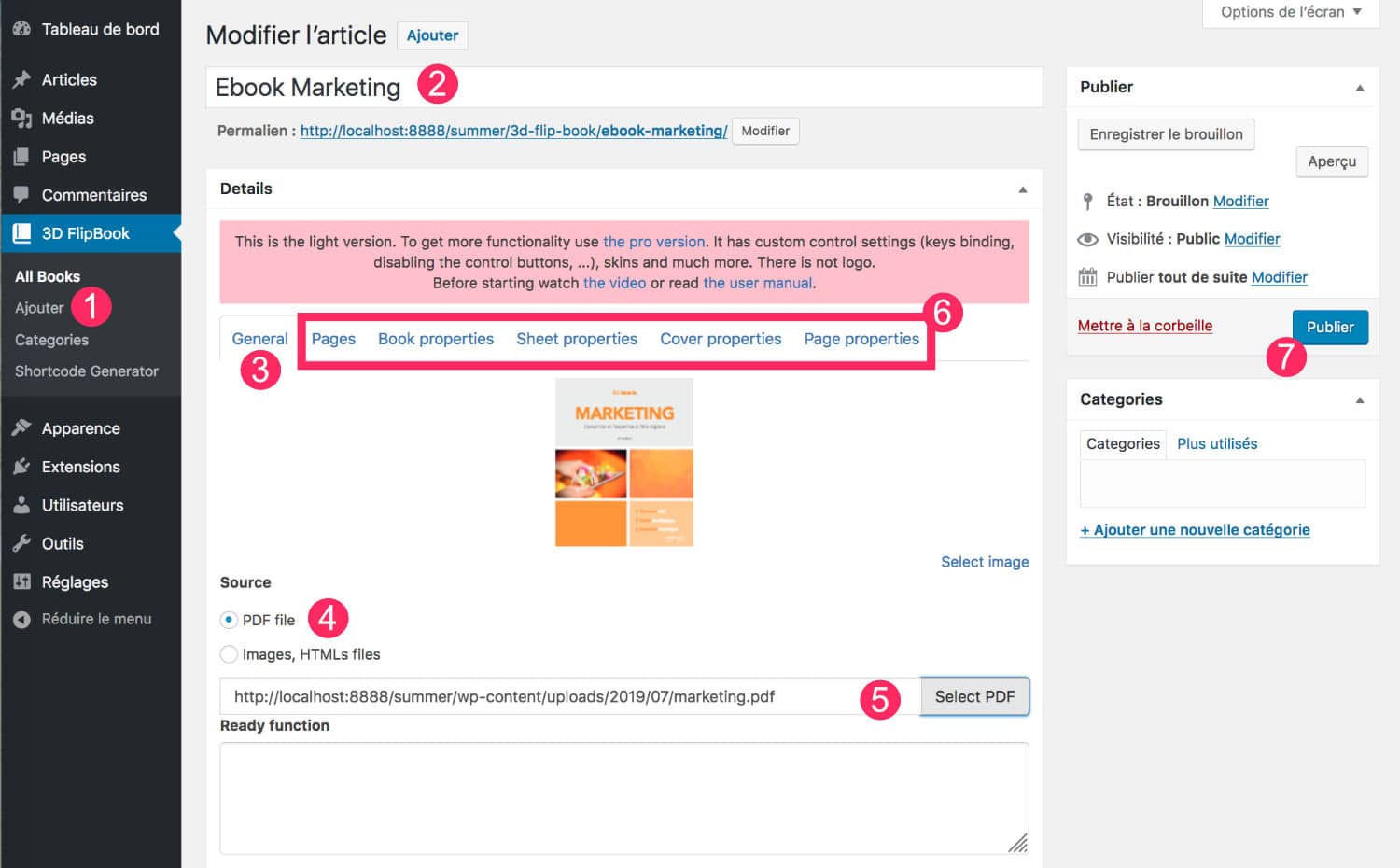The image size is (1400, 868).
Task: Click the Apparence paintbrush icon
Action: 21,428
